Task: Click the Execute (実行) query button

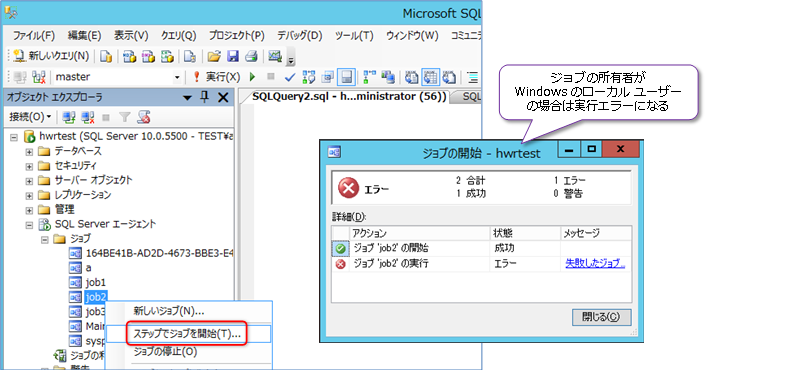Action: [217, 77]
